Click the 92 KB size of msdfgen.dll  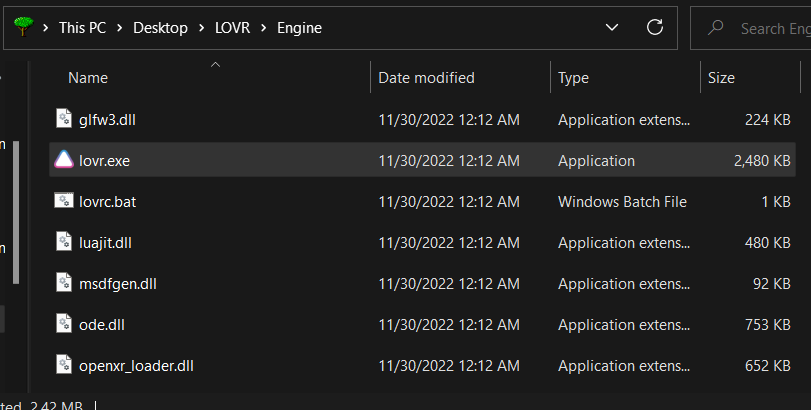tap(772, 284)
